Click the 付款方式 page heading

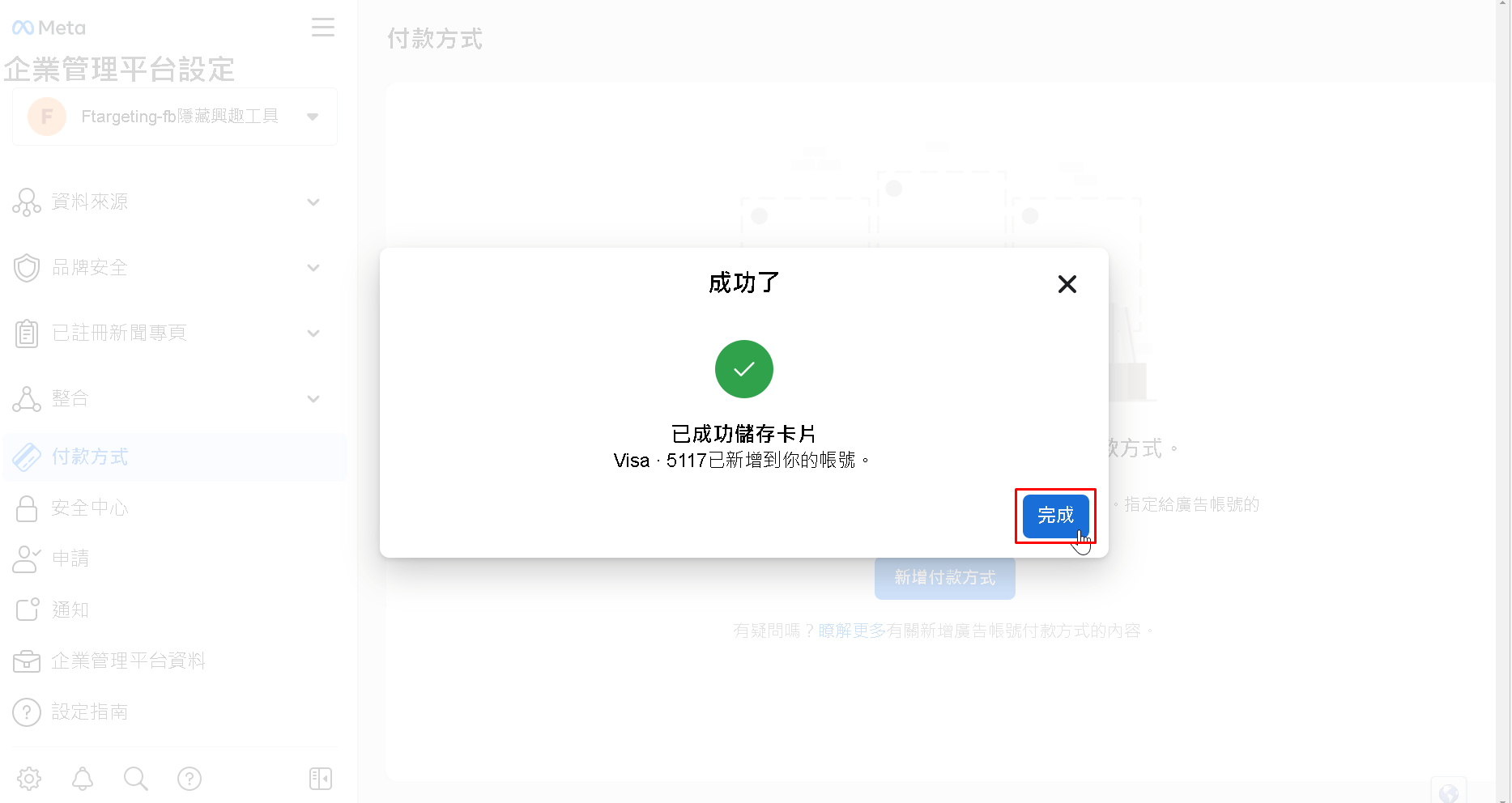pos(435,39)
